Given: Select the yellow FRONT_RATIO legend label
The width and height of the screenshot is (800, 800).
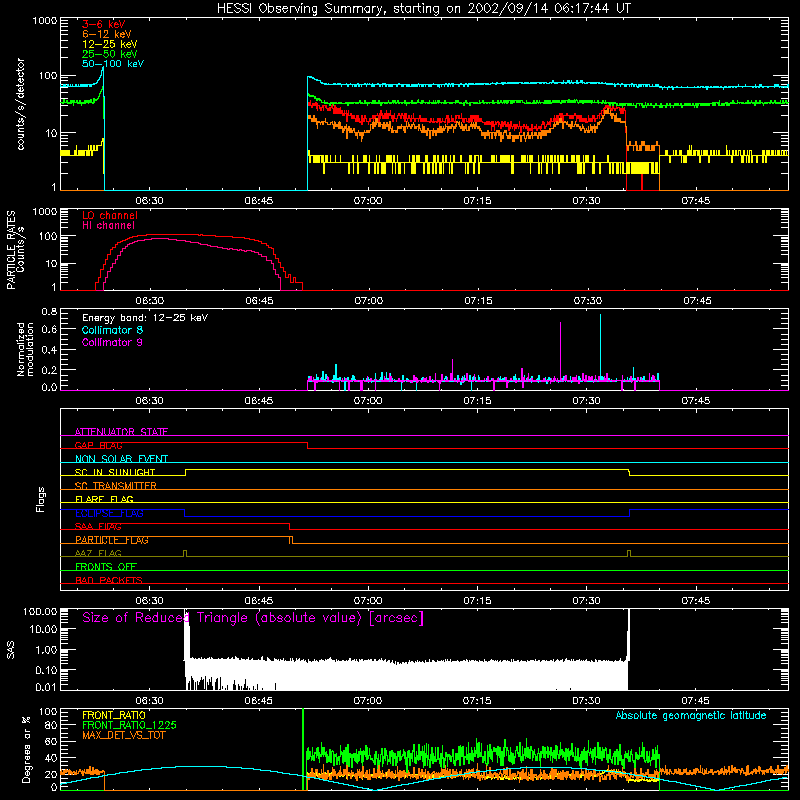Looking at the screenshot, I should click(x=114, y=715).
